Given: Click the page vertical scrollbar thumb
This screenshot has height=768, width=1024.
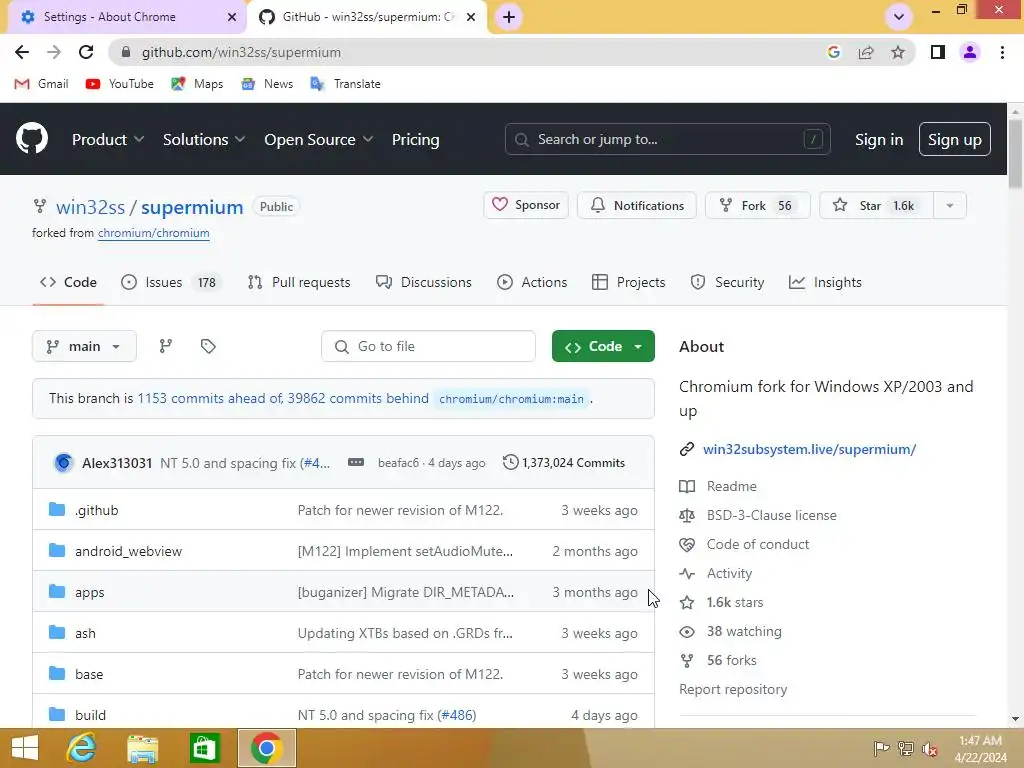Looking at the screenshot, I should [x=1015, y=154].
